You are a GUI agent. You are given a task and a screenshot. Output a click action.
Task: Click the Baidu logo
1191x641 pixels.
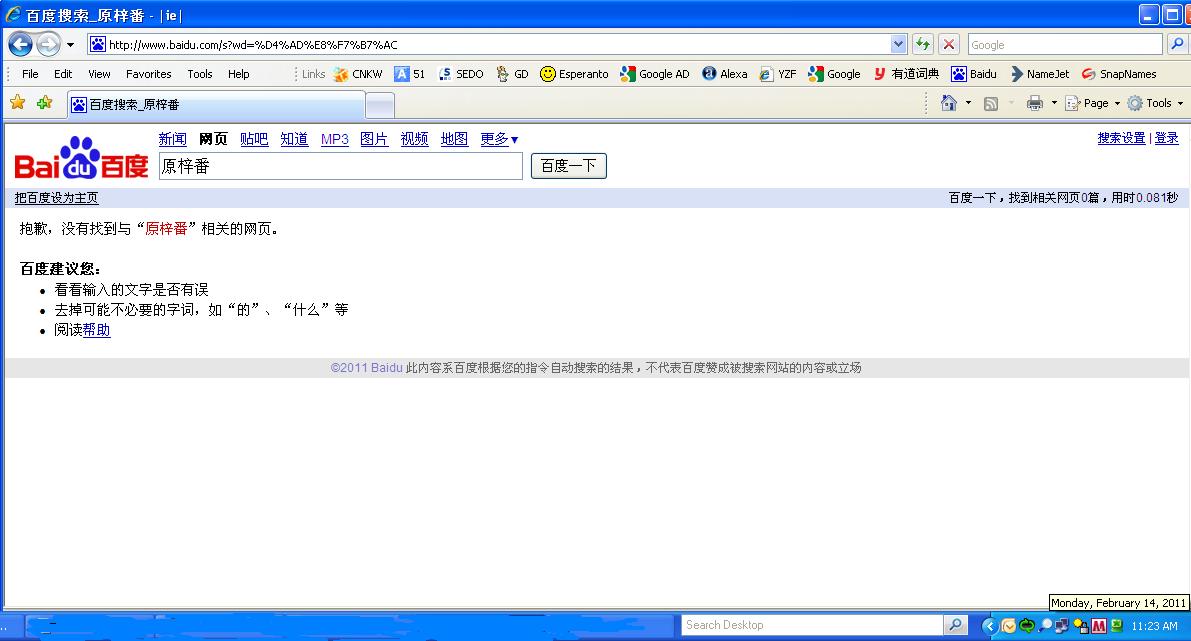81,158
